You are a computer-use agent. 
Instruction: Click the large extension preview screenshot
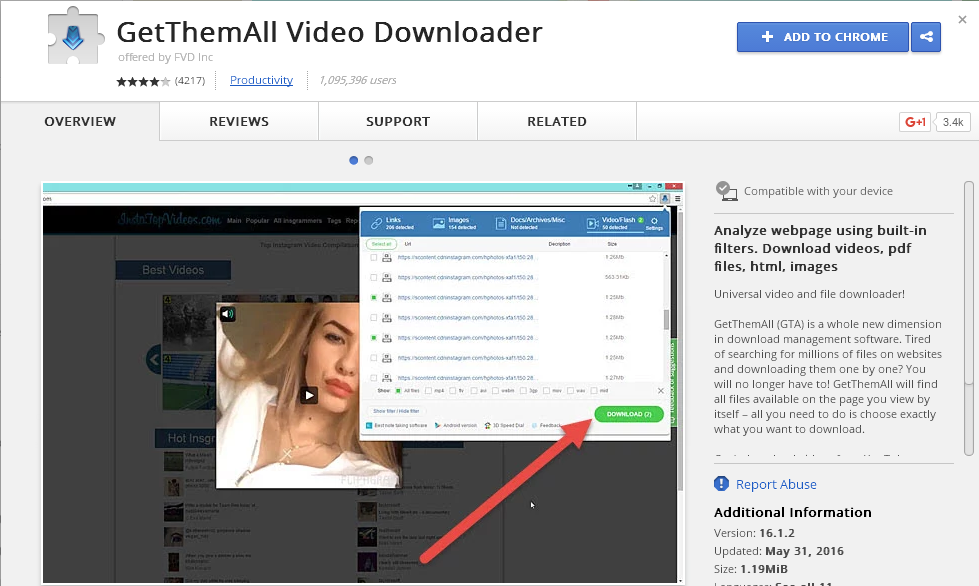(x=363, y=383)
